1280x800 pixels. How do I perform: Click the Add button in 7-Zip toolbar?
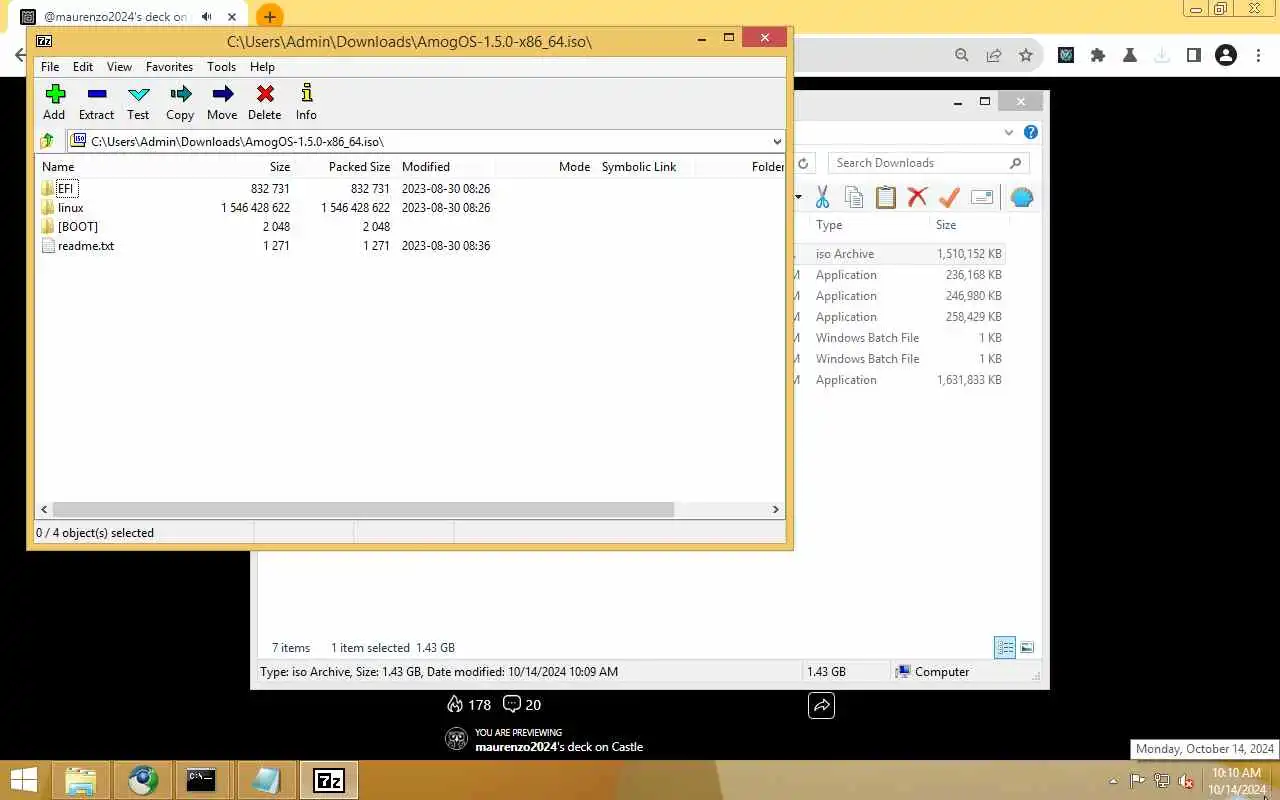(55, 102)
